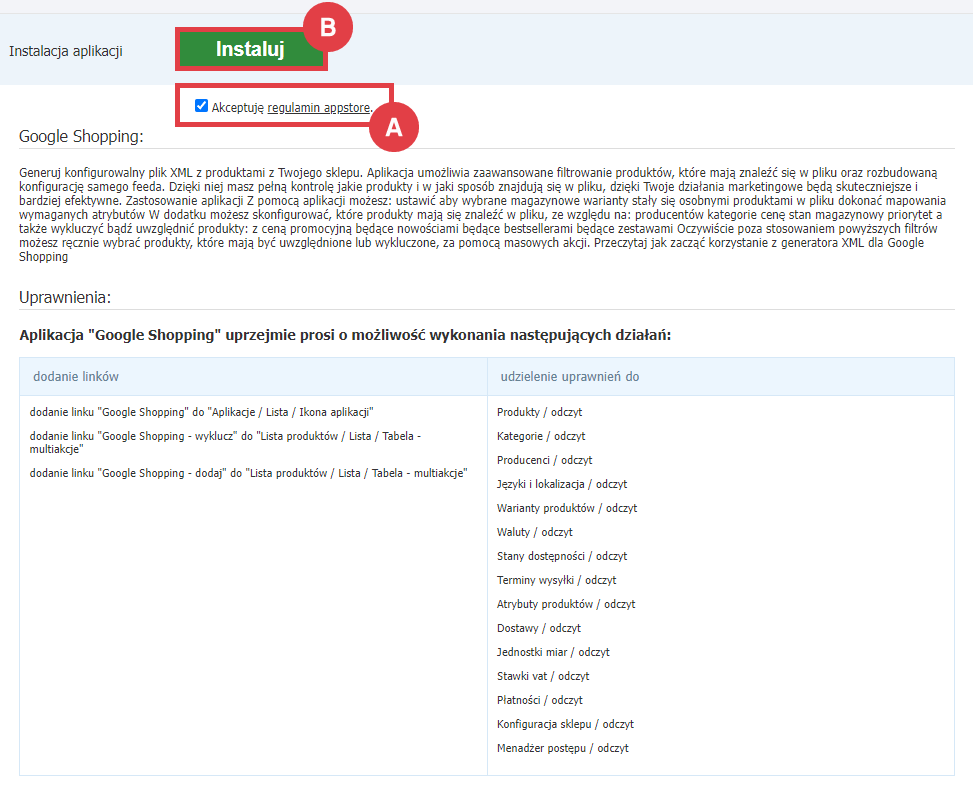973x788 pixels.
Task: Click the green Instaluj button
Action: [x=250, y=50]
